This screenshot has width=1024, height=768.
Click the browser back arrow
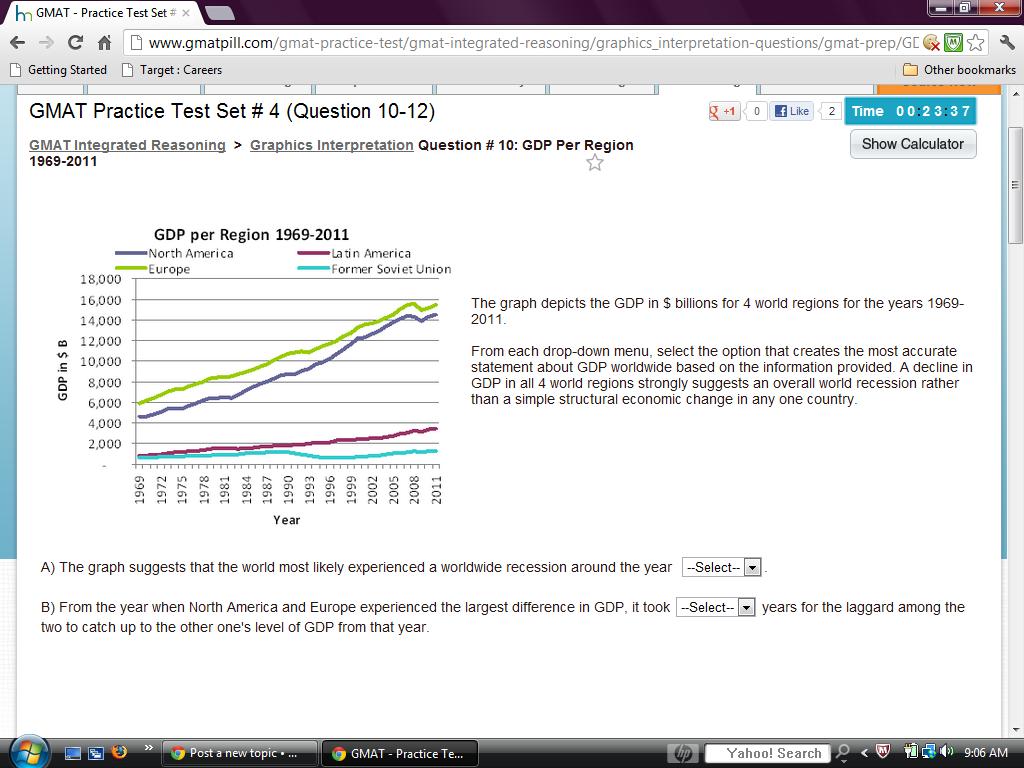[x=17, y=42]
